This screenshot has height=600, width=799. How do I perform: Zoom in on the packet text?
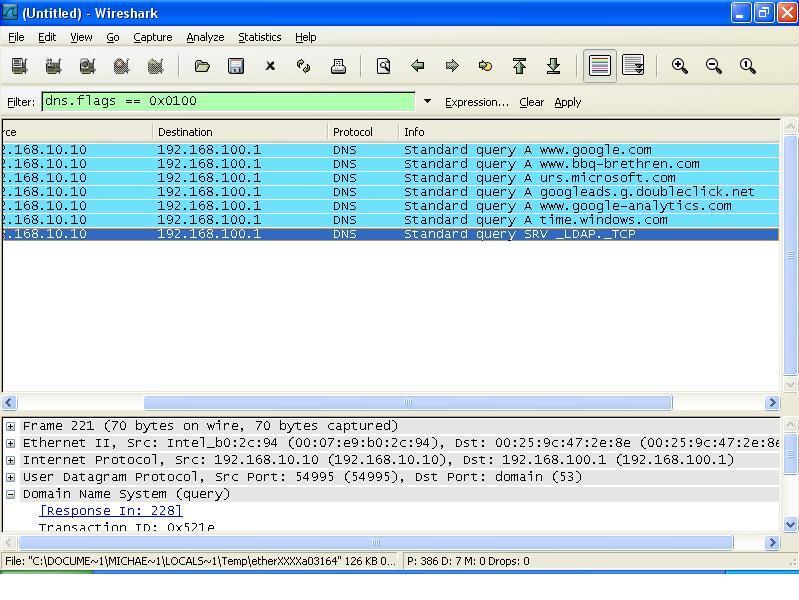tap(680, 66)
